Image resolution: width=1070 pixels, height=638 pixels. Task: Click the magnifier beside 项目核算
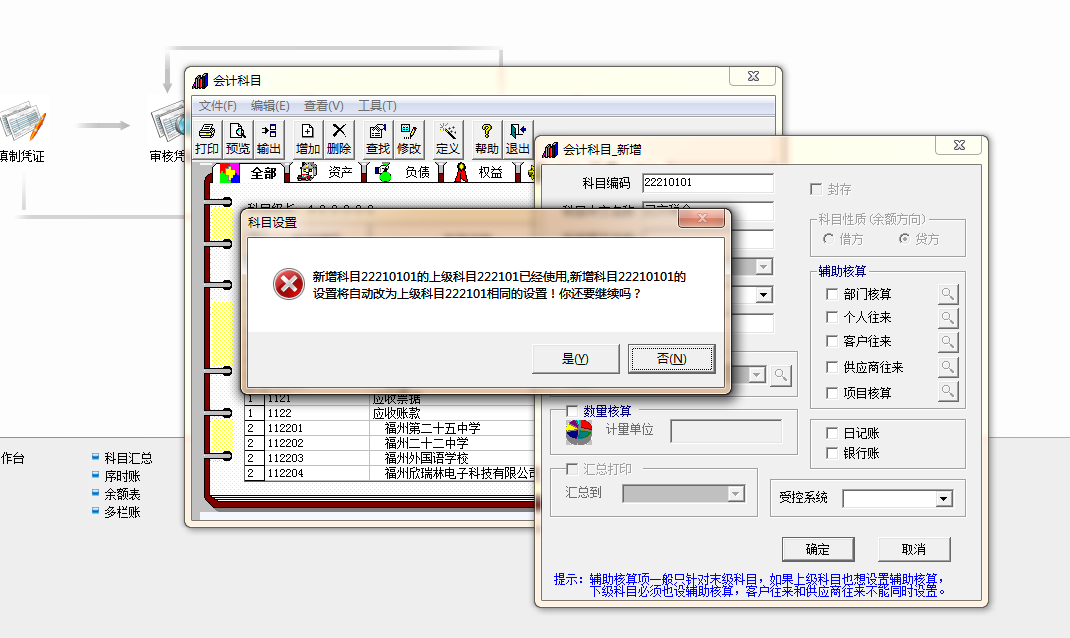click(x=947, y=392)
